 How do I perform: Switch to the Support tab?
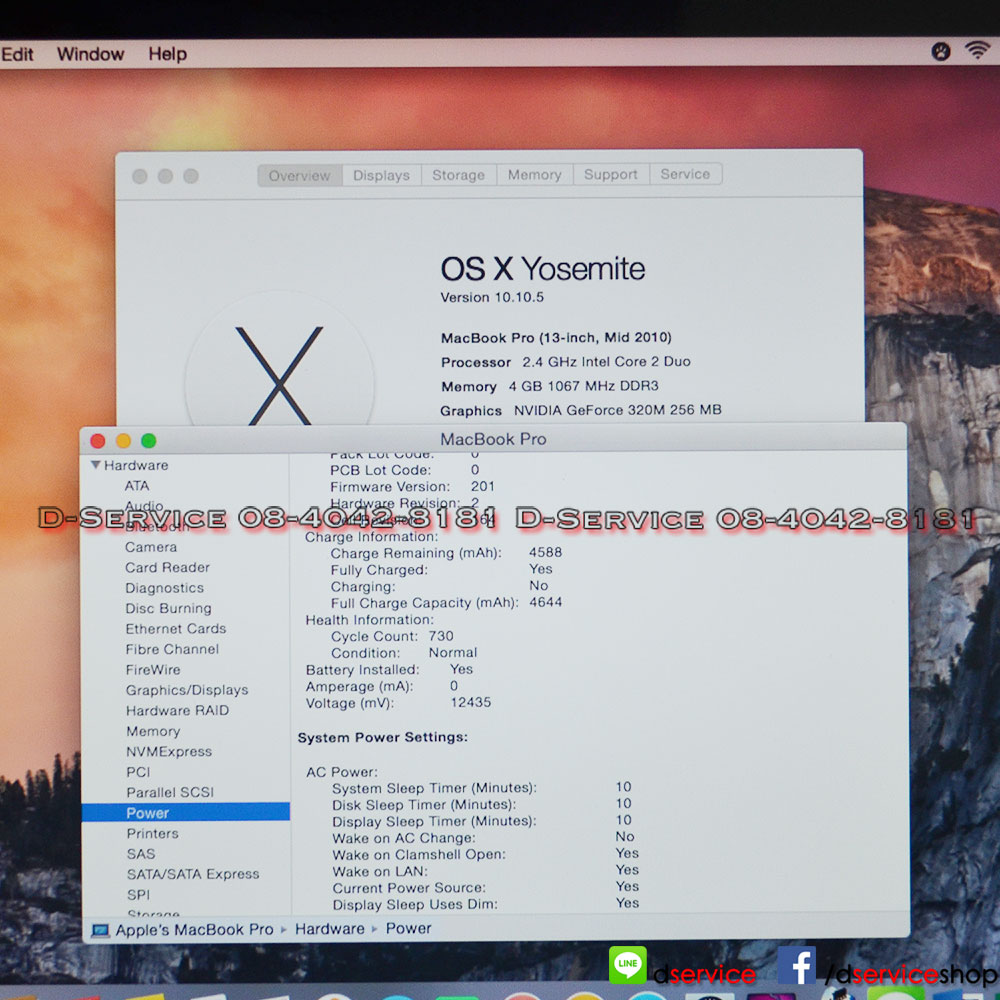610,174
